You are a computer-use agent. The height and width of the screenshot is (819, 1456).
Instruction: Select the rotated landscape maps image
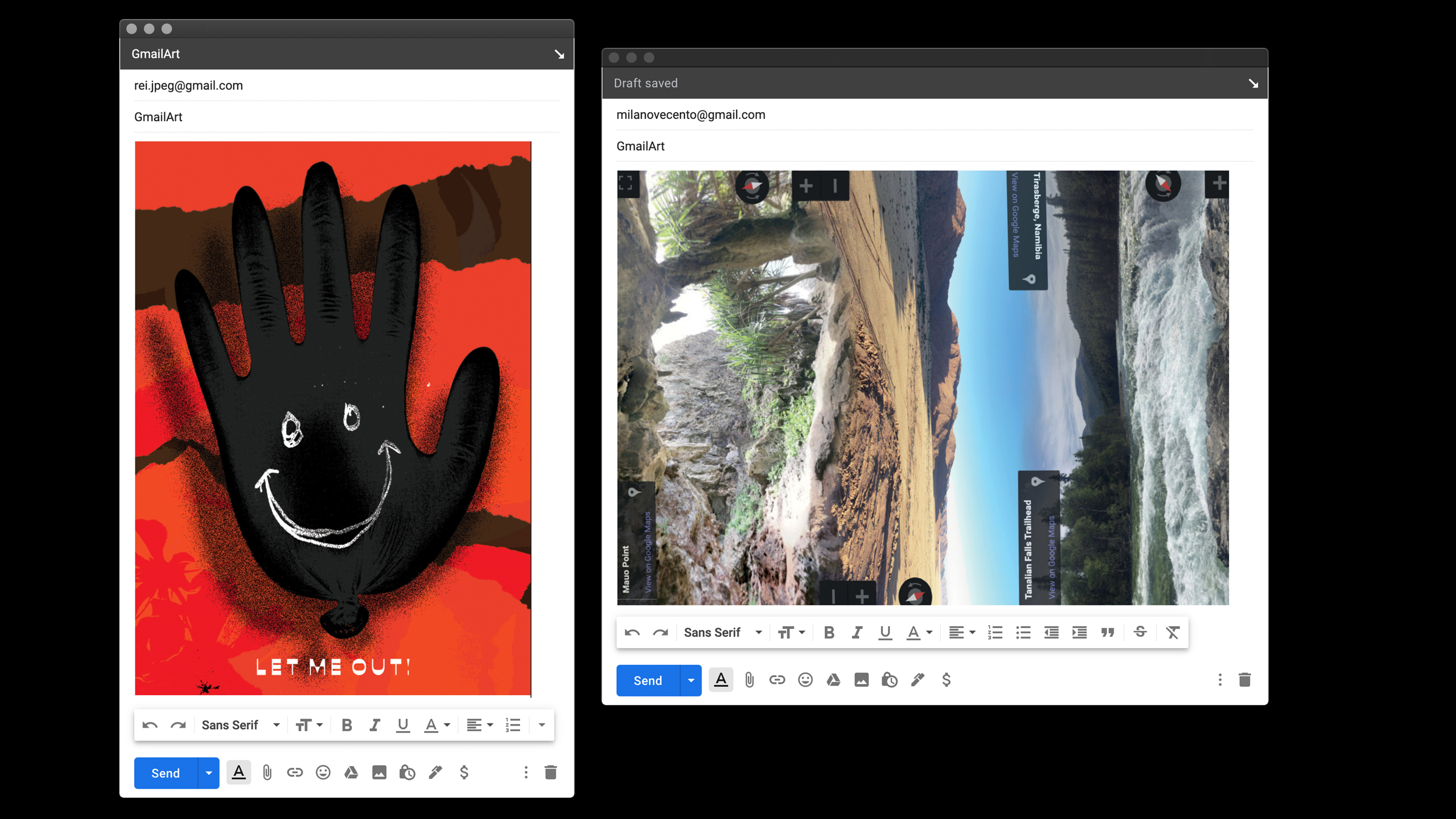(x=923, y=388)
